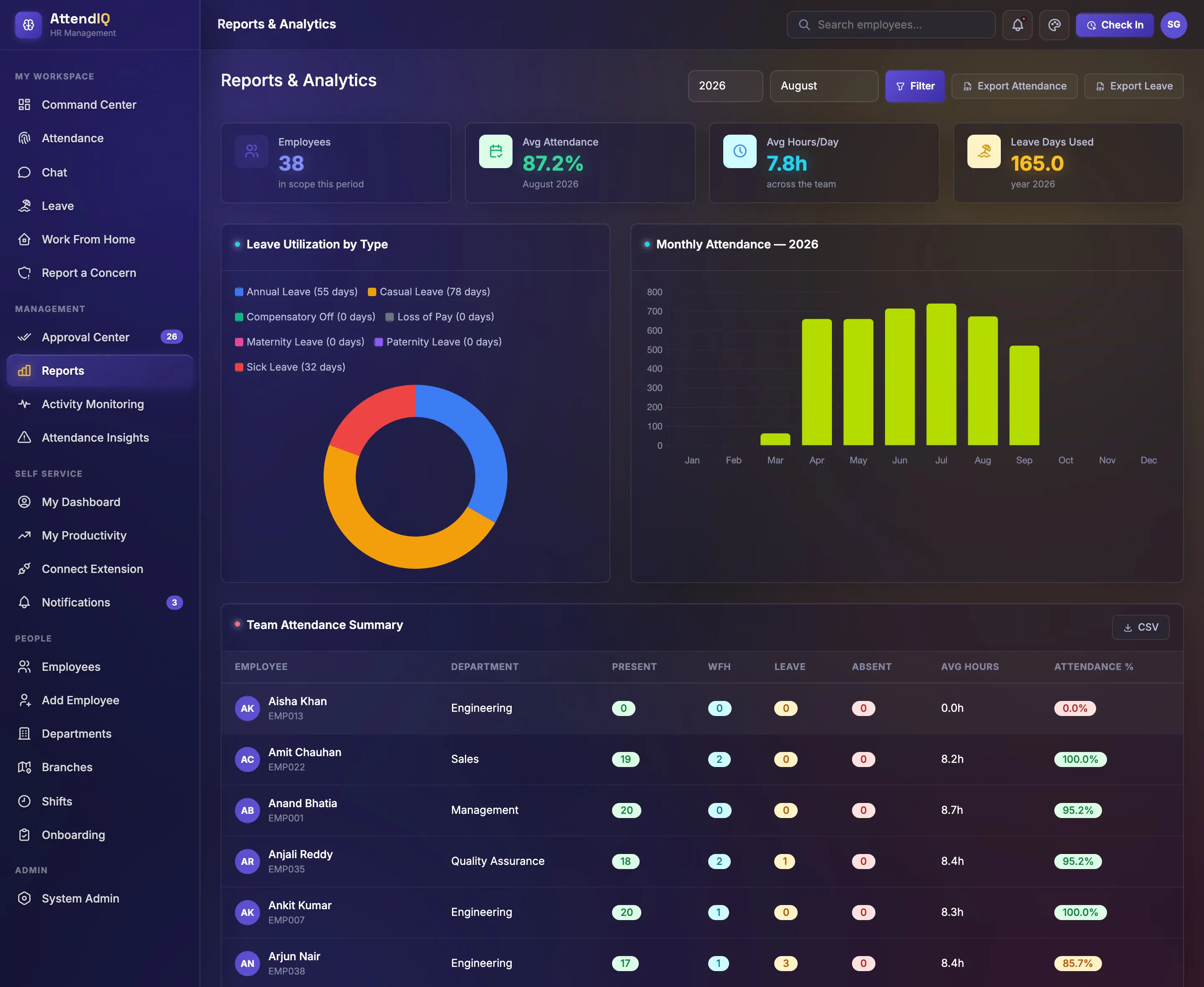
Task: Click the Check In button
Action: [1114, 25]
